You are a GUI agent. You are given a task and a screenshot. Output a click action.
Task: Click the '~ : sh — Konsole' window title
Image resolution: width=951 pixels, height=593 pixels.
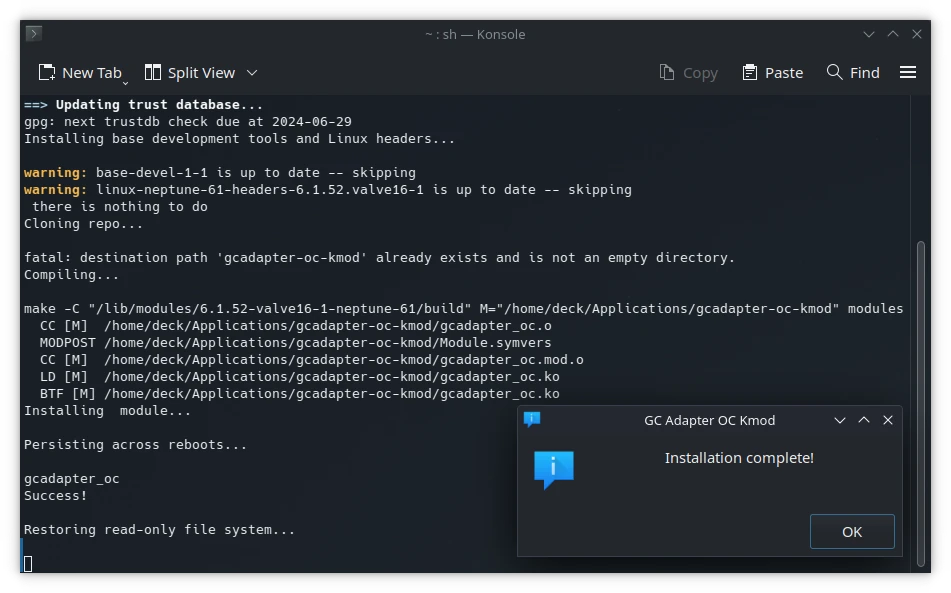coord(475,35)
